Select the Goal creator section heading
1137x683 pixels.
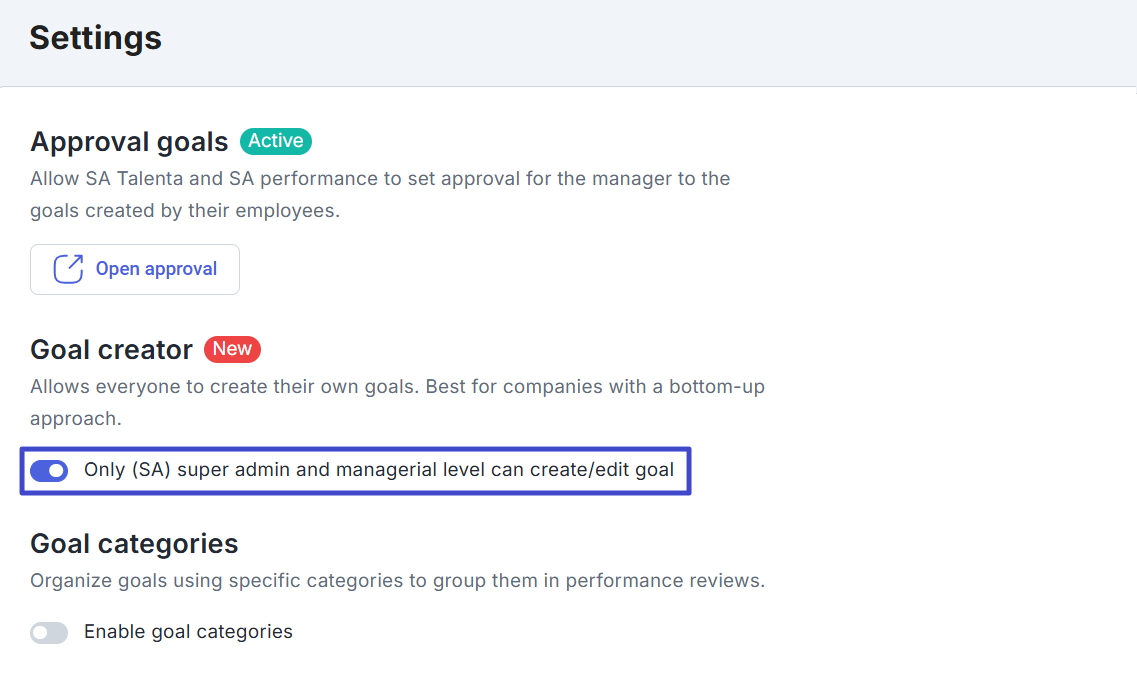[111, 350]
